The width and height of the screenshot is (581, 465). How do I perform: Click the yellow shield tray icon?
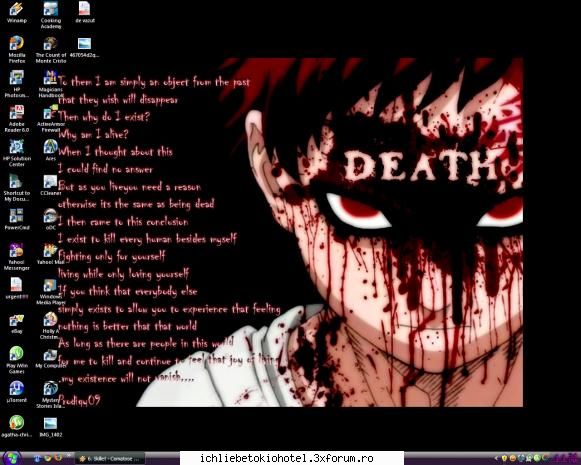coord(504,459)
